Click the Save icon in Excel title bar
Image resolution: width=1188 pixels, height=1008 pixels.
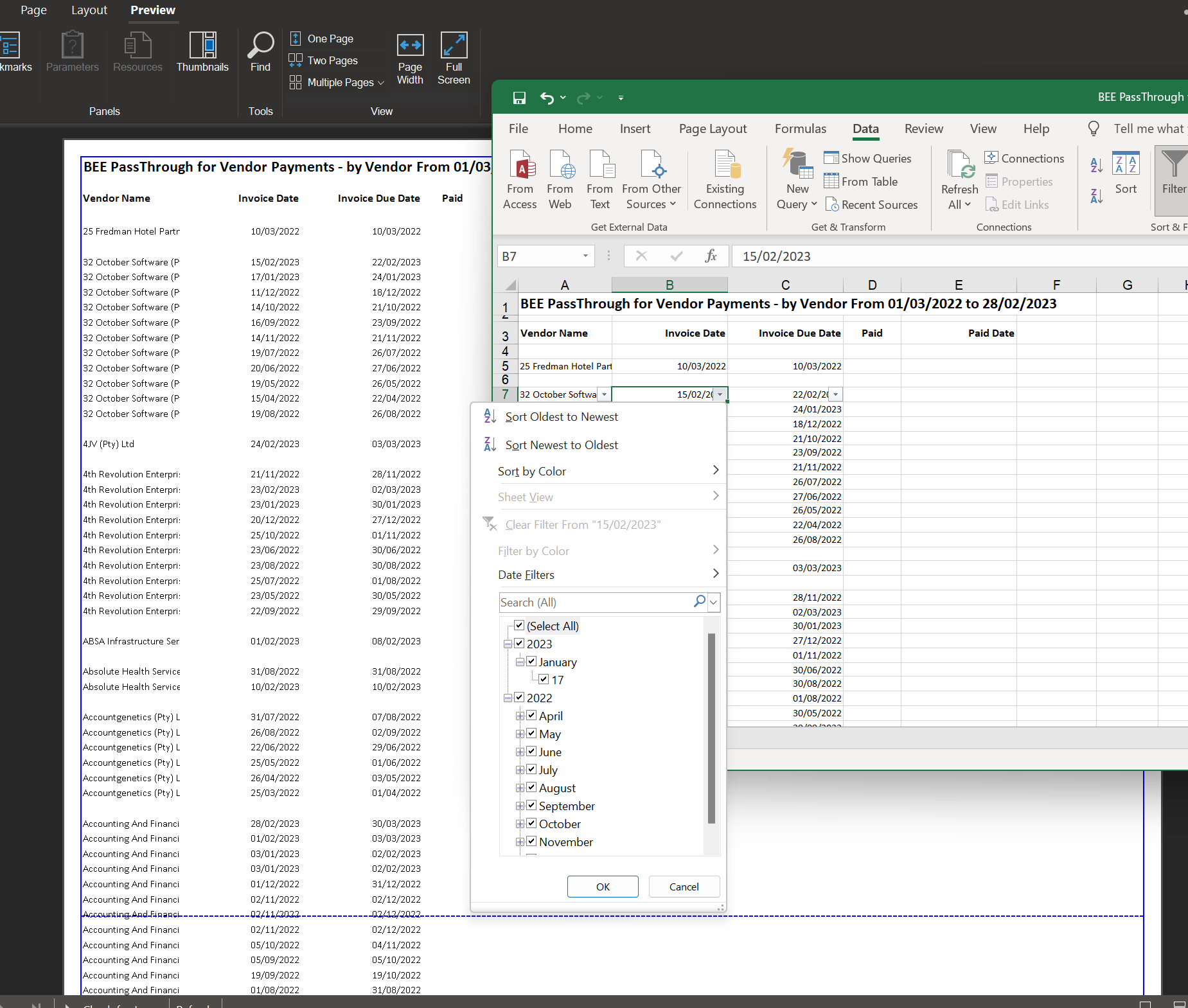pos(519,98)
